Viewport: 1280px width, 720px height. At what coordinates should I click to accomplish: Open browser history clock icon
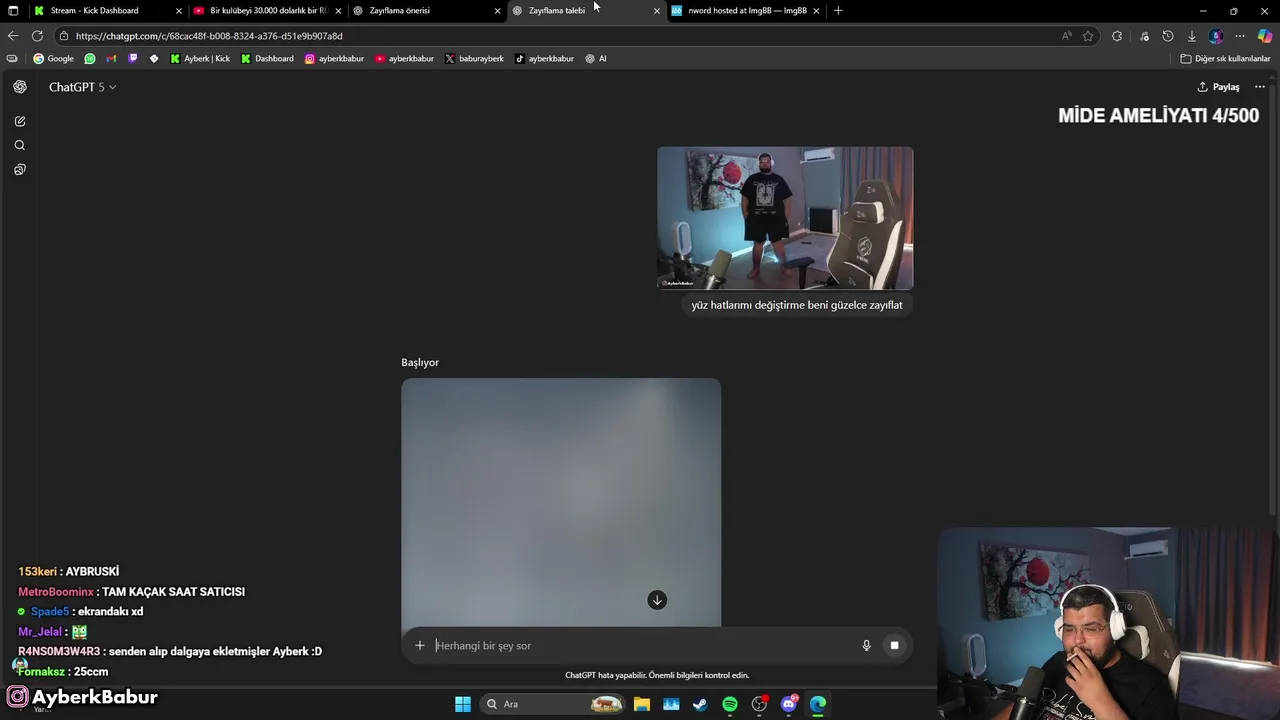(1167, 36)
